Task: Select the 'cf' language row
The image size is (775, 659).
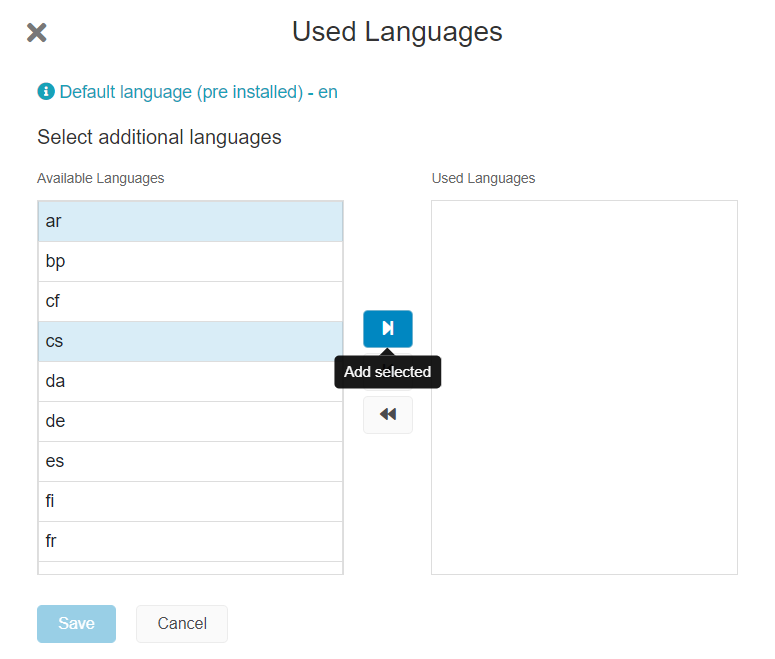Action: click(190, 302)
